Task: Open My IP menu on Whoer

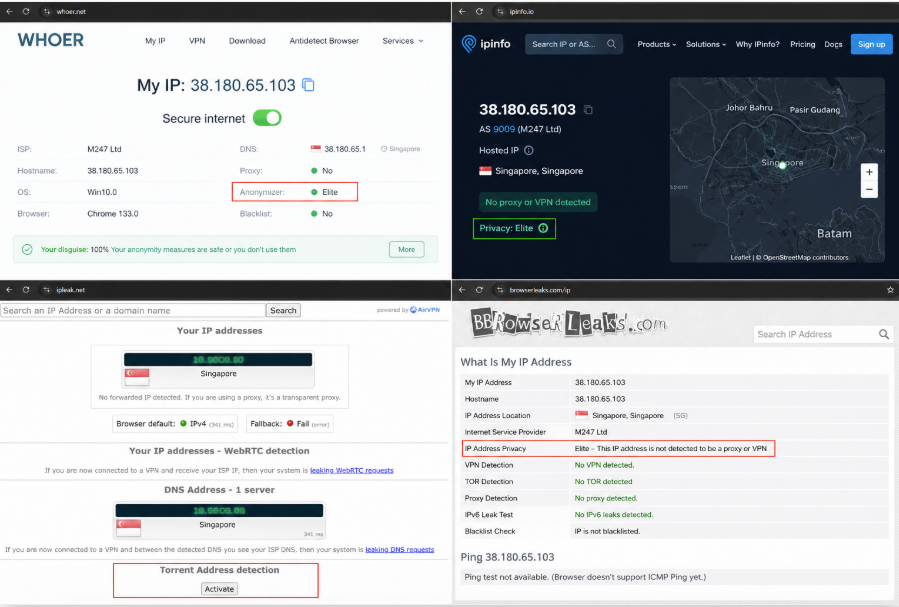Action: (x=155, y=41)
